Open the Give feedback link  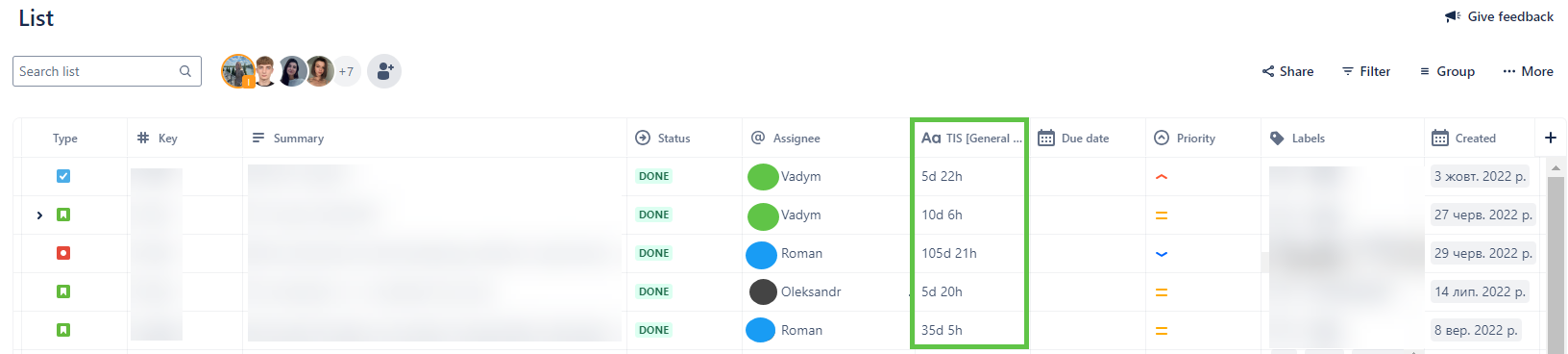click(x=1500, y=16)
